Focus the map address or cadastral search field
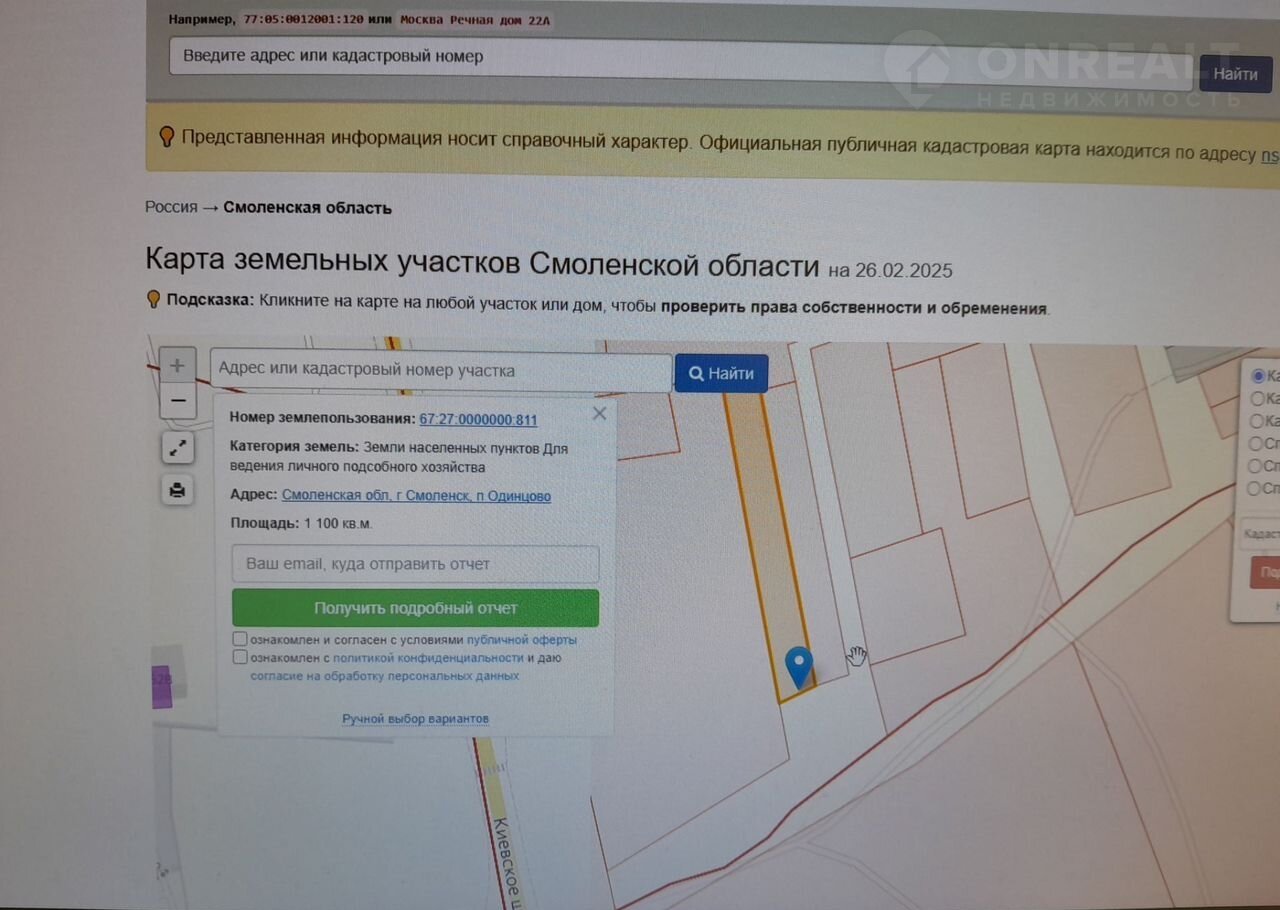The width and height of the screenshot is (1280, 910). [x=440, y=371]
